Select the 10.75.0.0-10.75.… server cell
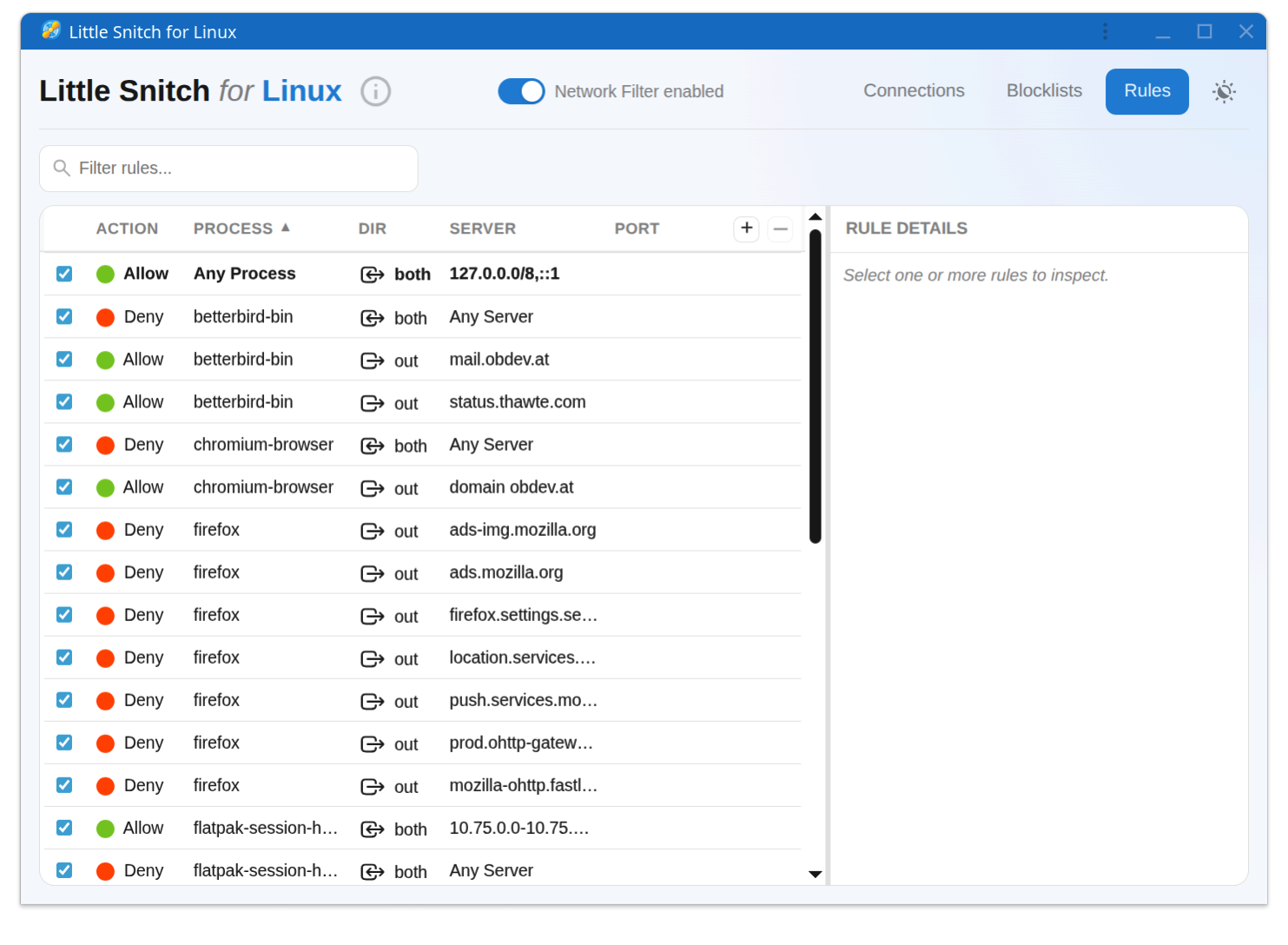The image size is (1288, 945). [519, 828]
